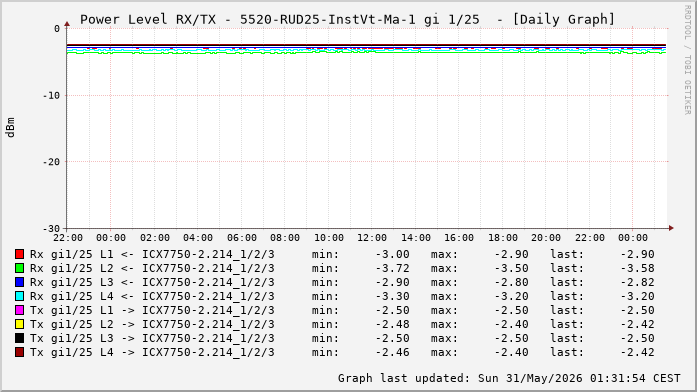Image resolution: width=697 pixels, height=392 pixels.
Task: Click the Rx gi1/25 L1 legend label
Action: (152, 255)
